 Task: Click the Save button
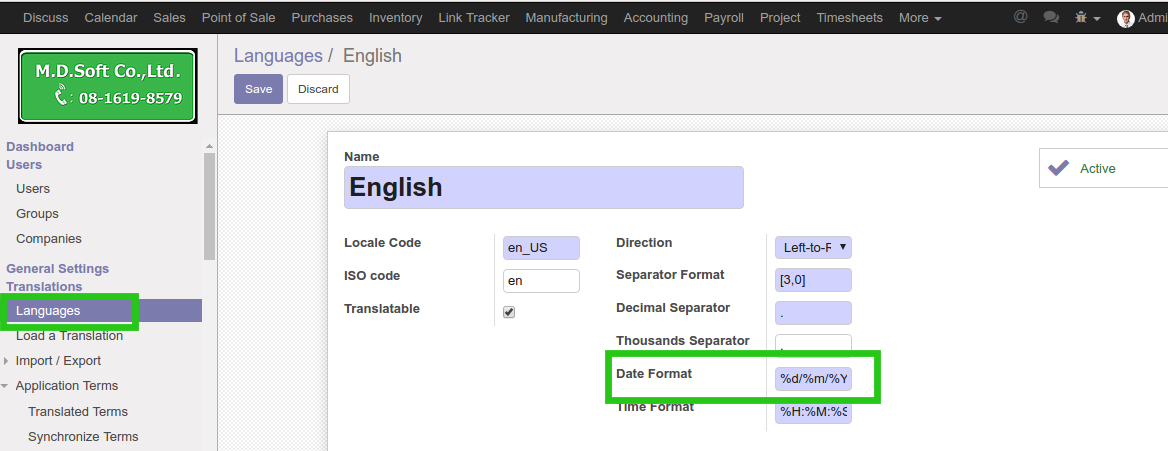pyautogui.click(x=258, y=89)
